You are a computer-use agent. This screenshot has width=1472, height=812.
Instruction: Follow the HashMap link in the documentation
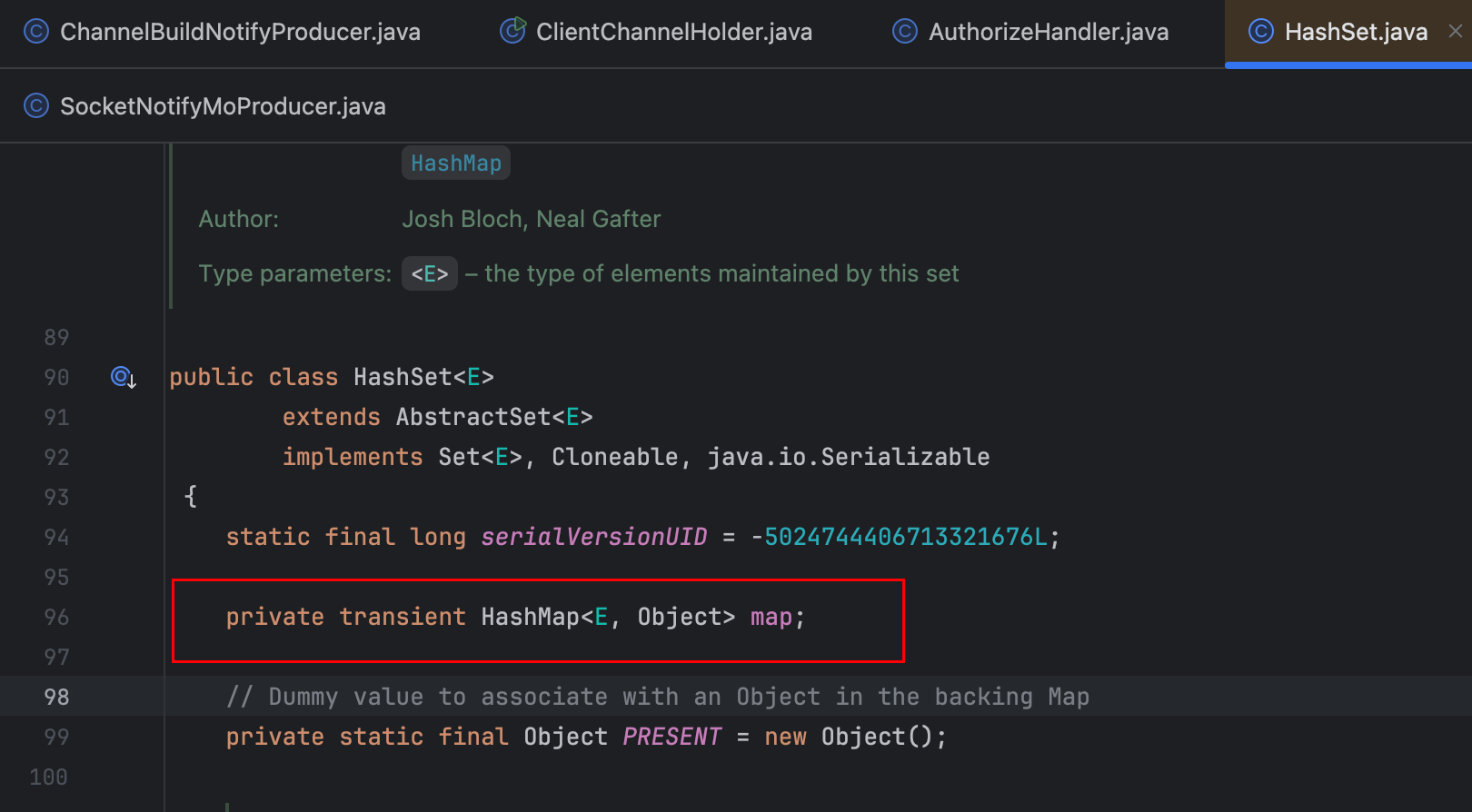point(456,163)
